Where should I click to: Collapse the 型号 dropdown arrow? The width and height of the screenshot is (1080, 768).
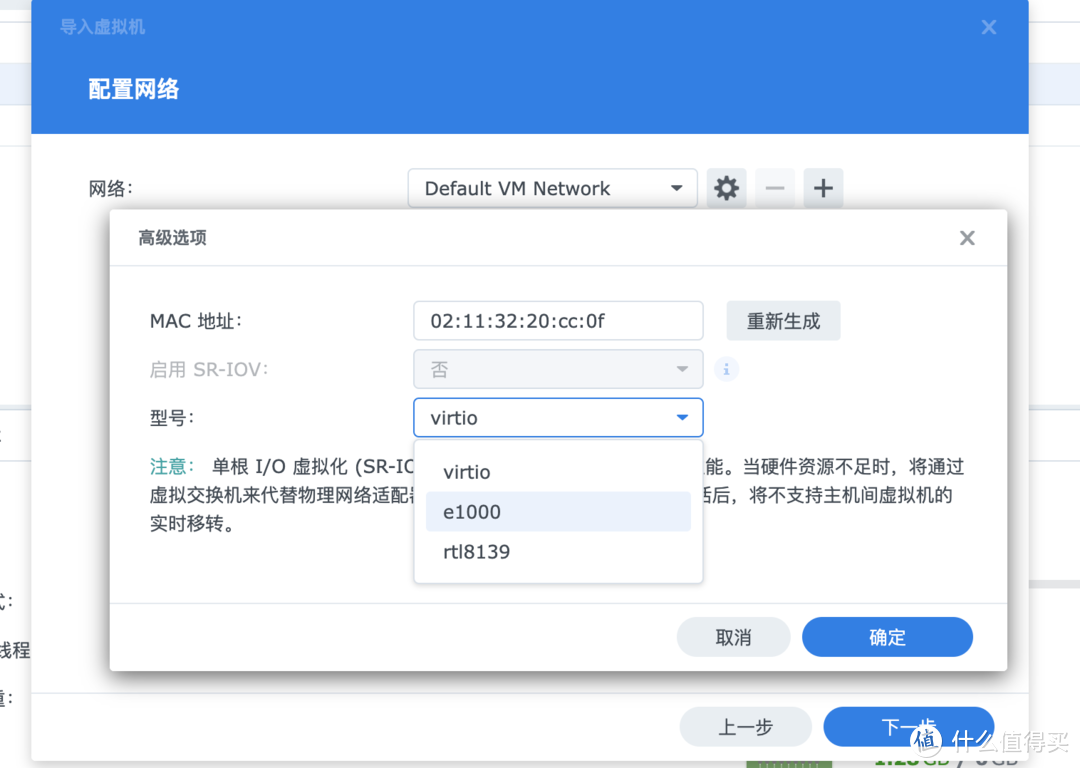681,417
